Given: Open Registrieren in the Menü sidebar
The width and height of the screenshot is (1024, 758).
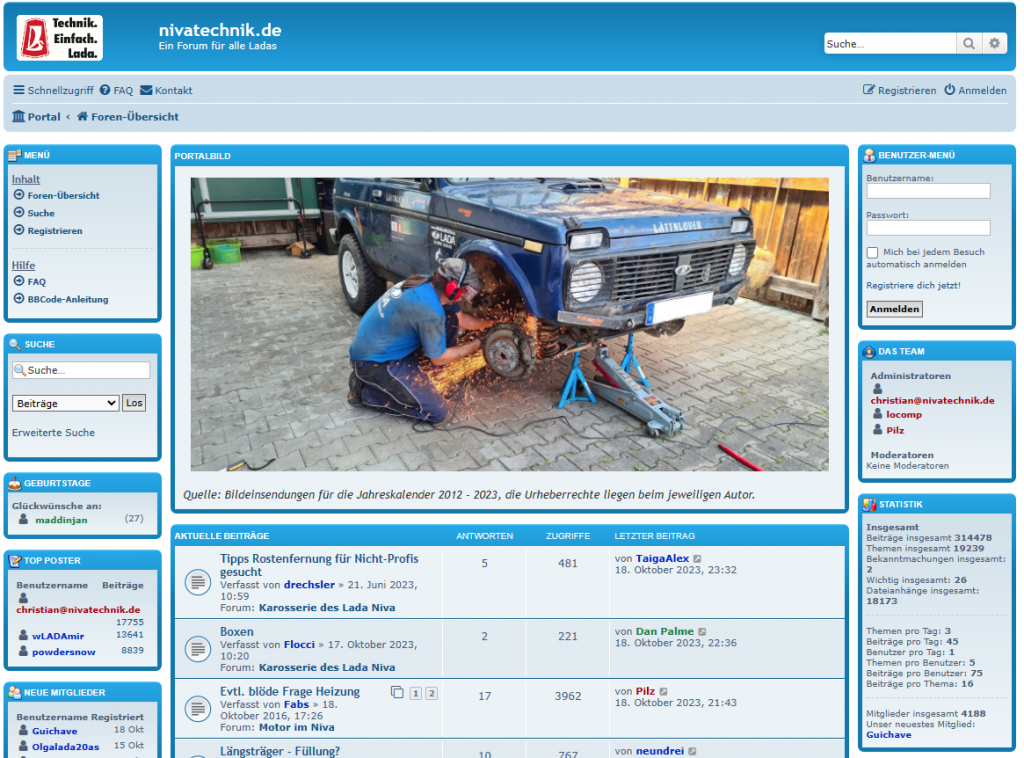Looking at the screenshot, I should [55, 230].
